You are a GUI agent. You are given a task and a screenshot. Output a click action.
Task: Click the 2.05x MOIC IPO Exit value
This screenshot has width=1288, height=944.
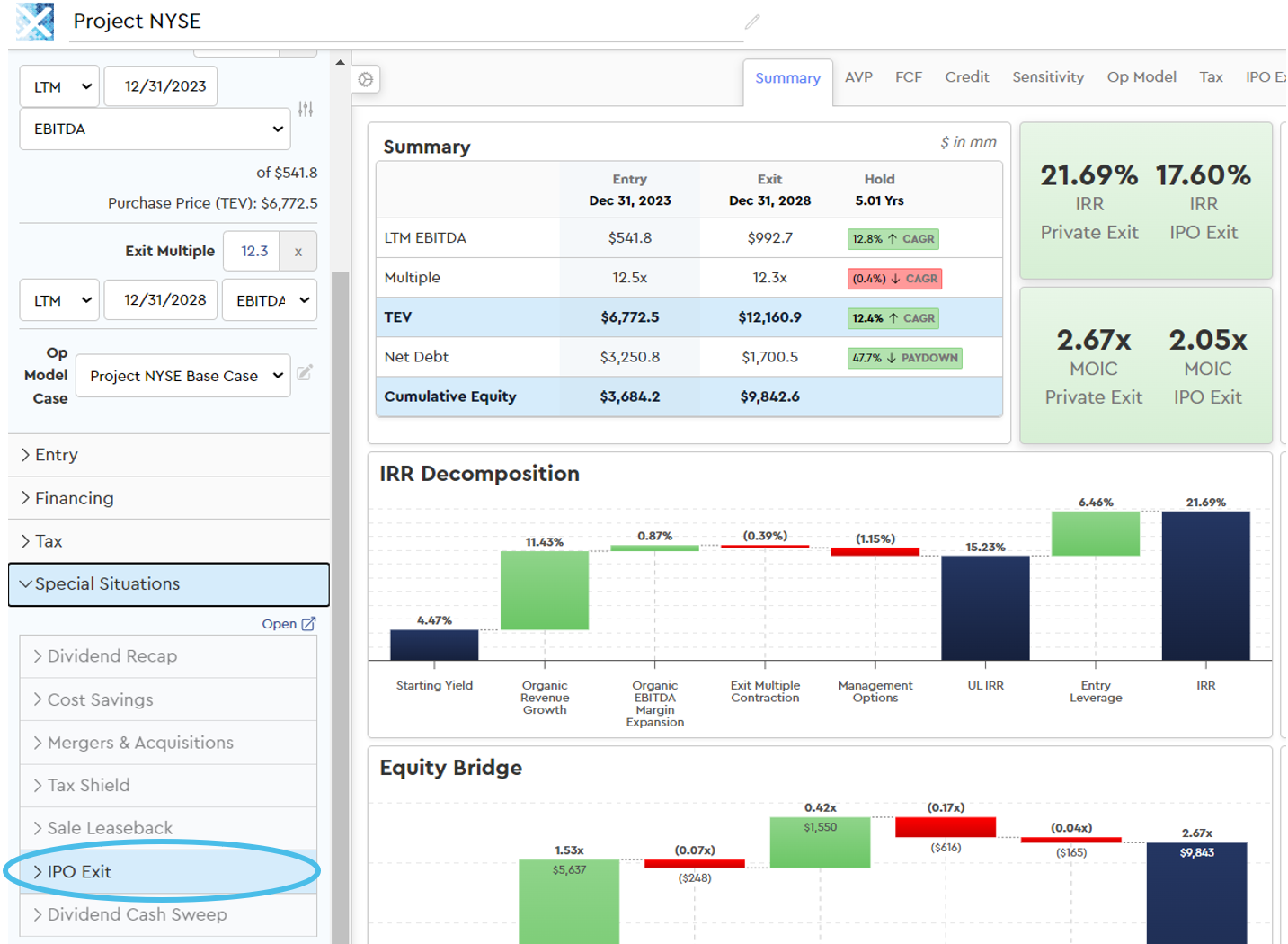coord(1208,340)
